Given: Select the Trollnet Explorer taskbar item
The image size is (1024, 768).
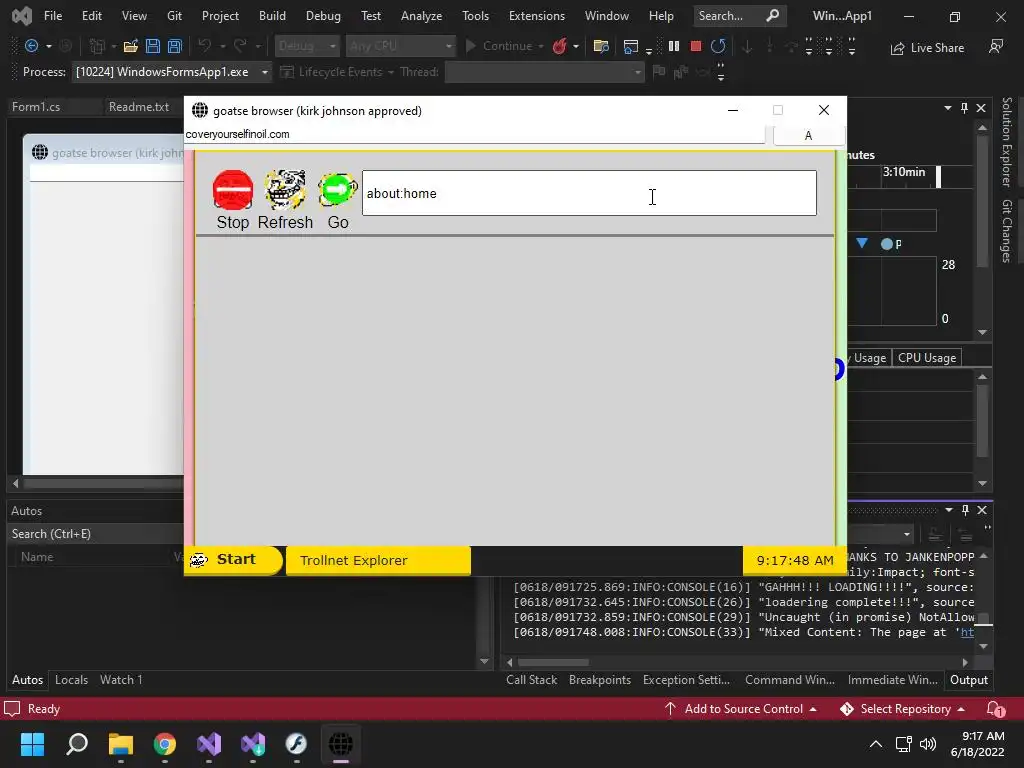Looking at the screenshot, I should (378, 560).
